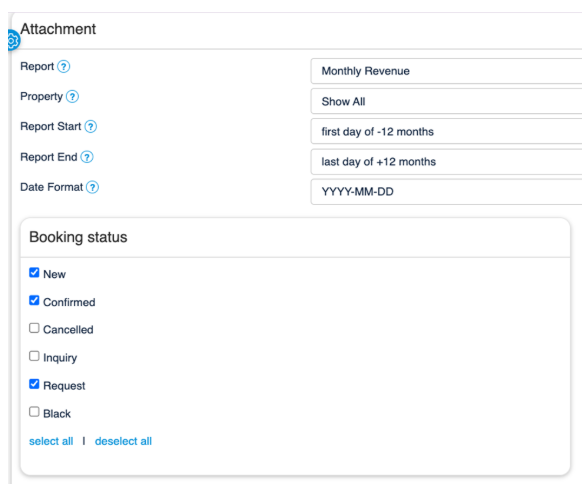587x491 pixels.
Task: Show help tooltip for Report Start
Action: [91, 126]
